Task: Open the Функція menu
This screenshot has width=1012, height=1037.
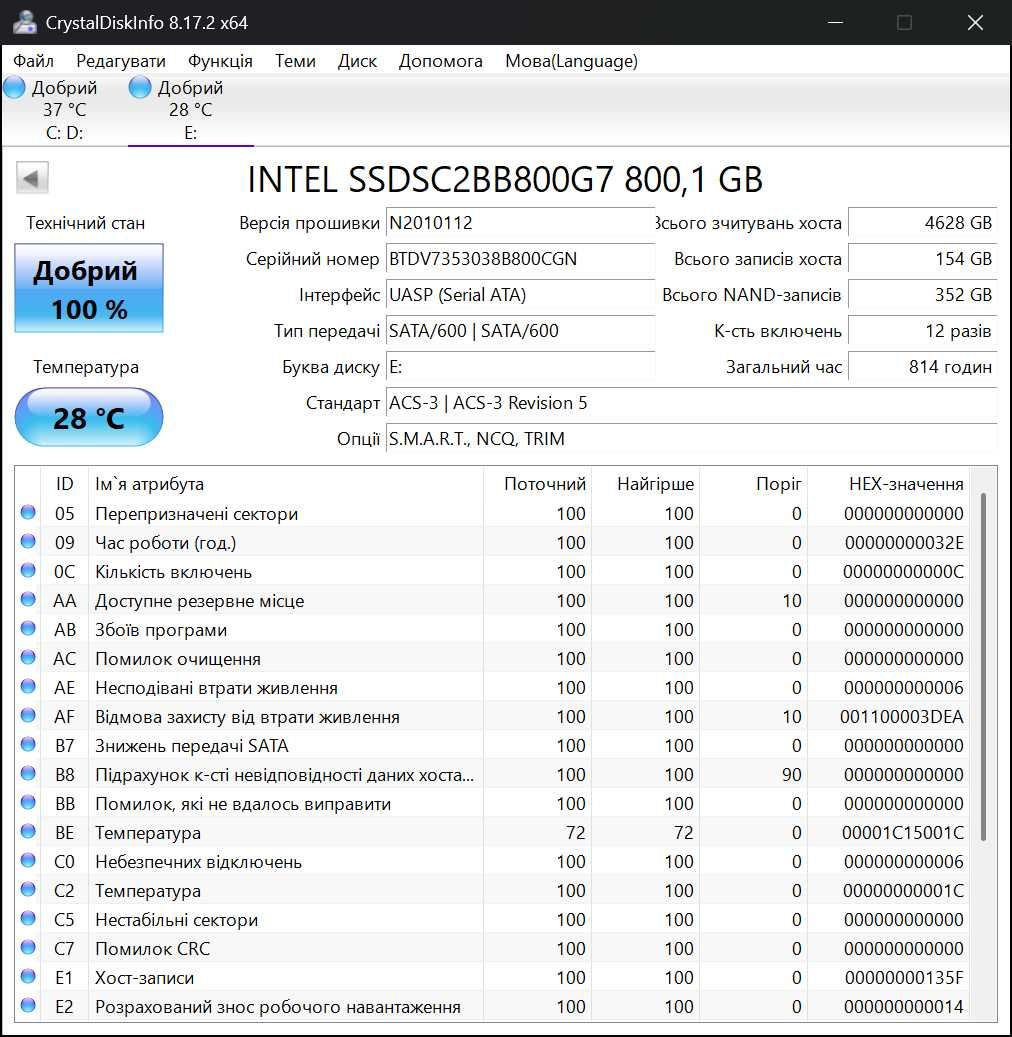Action: coord(220,61)
